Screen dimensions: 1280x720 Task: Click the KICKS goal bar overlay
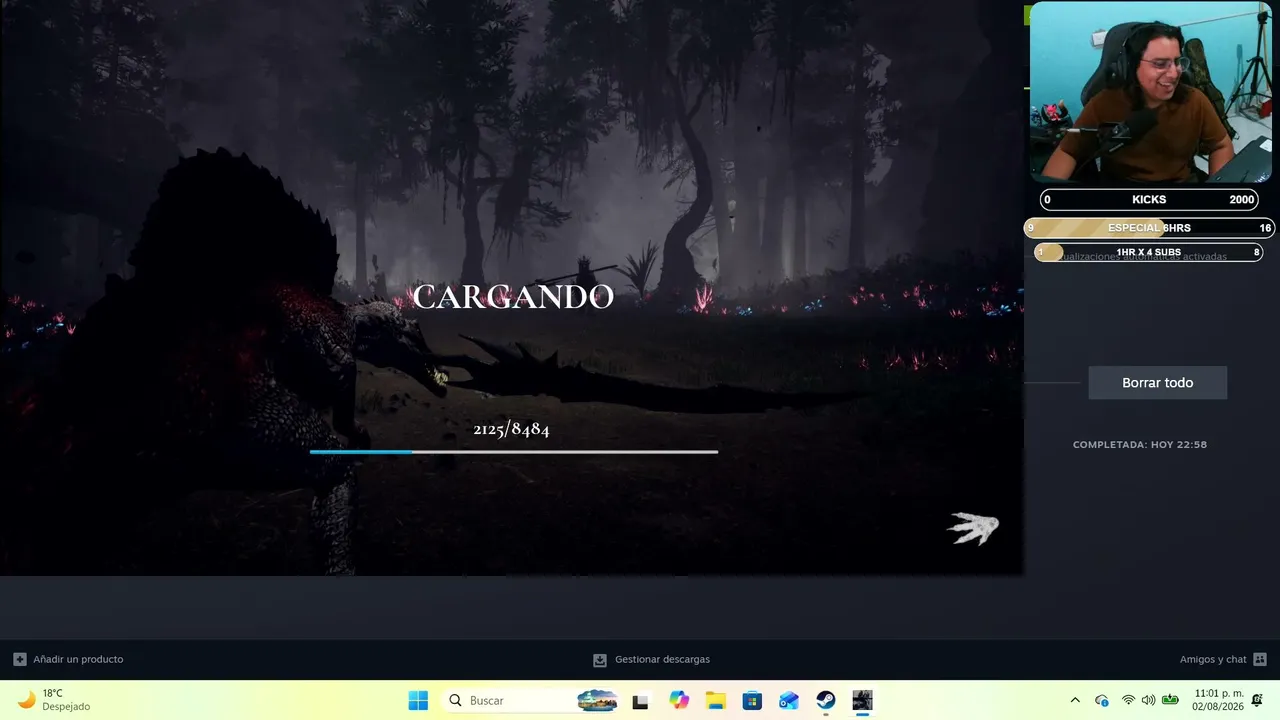(x=1149, y=200)
